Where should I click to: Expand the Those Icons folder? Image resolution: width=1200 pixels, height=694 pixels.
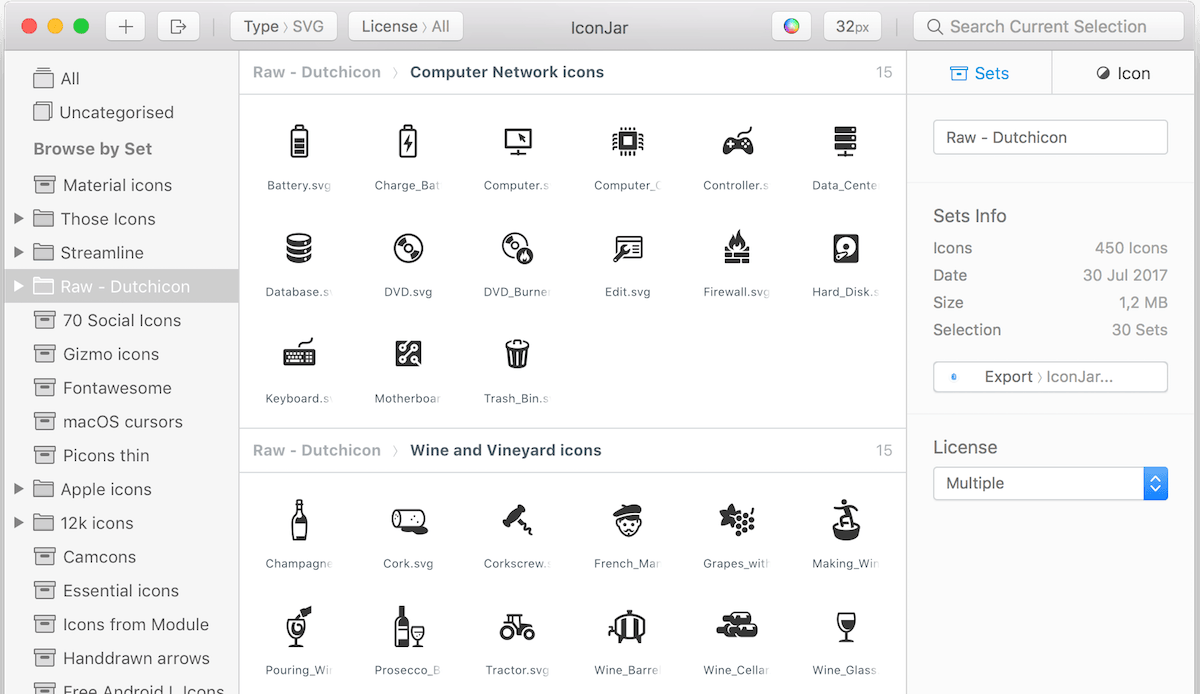[18, 219]
